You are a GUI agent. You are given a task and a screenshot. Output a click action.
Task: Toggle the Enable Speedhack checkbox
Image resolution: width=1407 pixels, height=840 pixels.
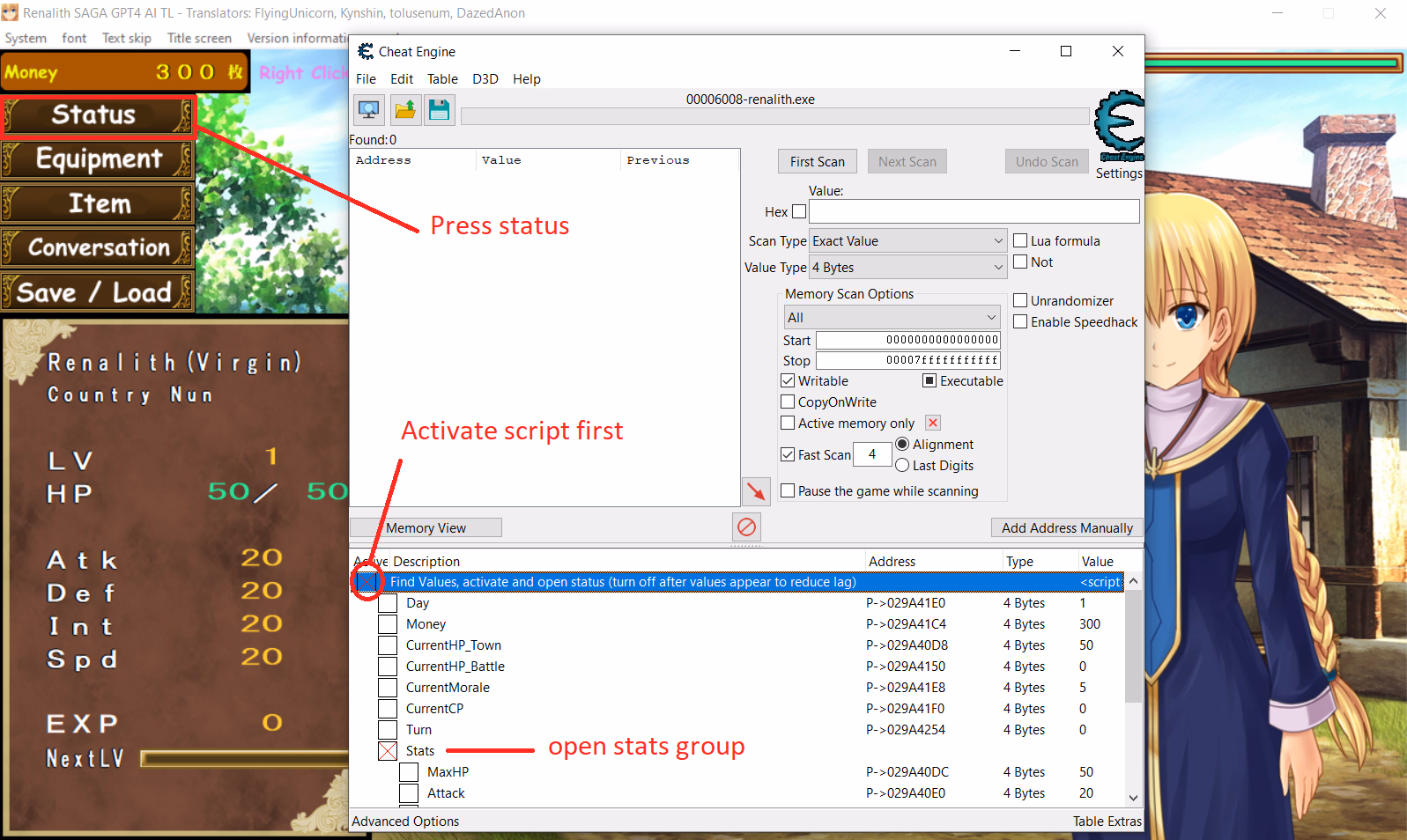tap(1020, 322)
